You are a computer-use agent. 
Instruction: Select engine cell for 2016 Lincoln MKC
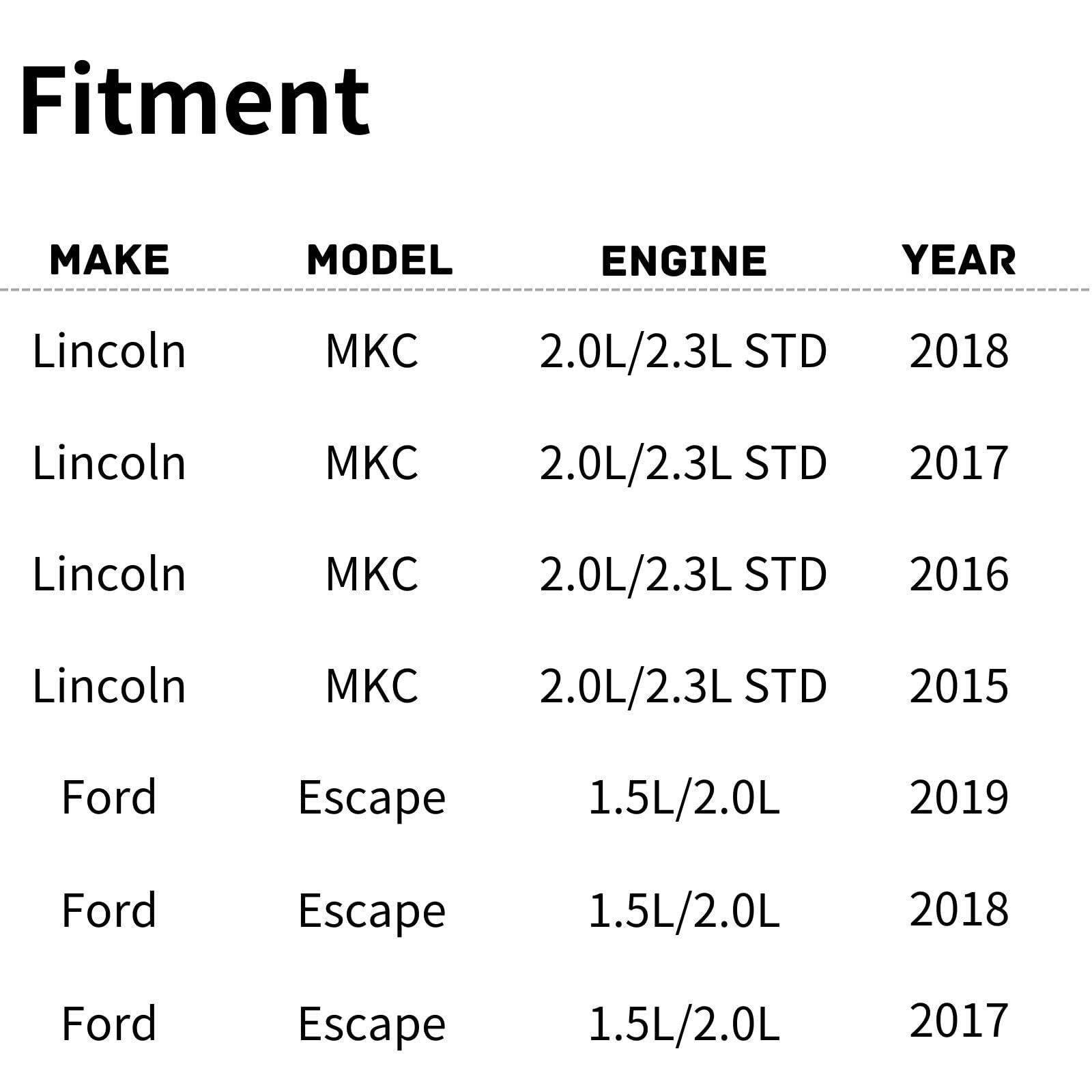[683, 574]
